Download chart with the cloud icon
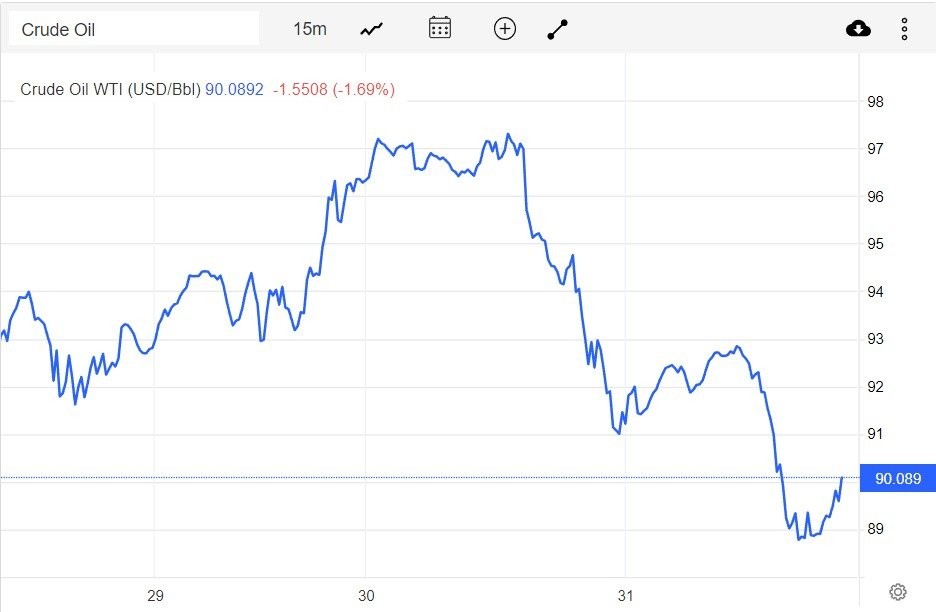Viewport: 936px width, 612px height. 858,29
